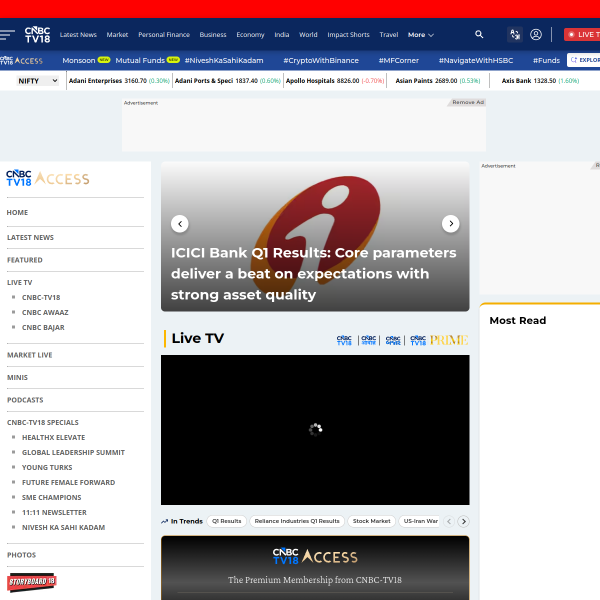
Task: Click Remove Ad on top banner
Action: tap(468, 102)
